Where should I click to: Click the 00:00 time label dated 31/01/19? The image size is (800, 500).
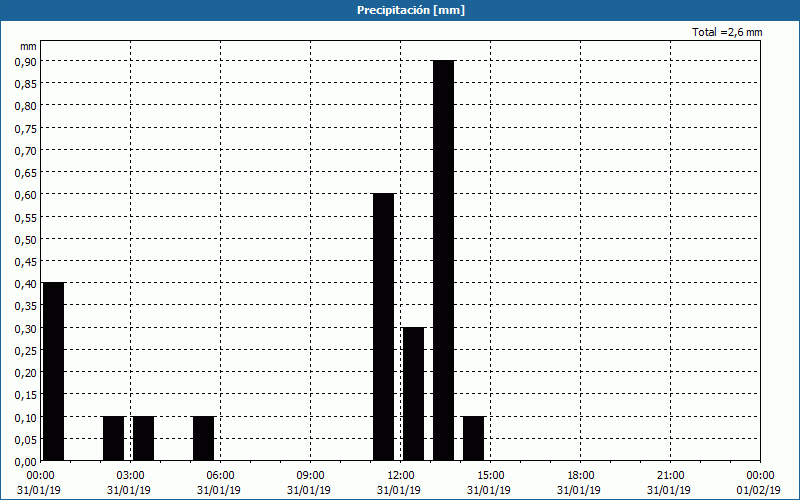pos(40,476)
